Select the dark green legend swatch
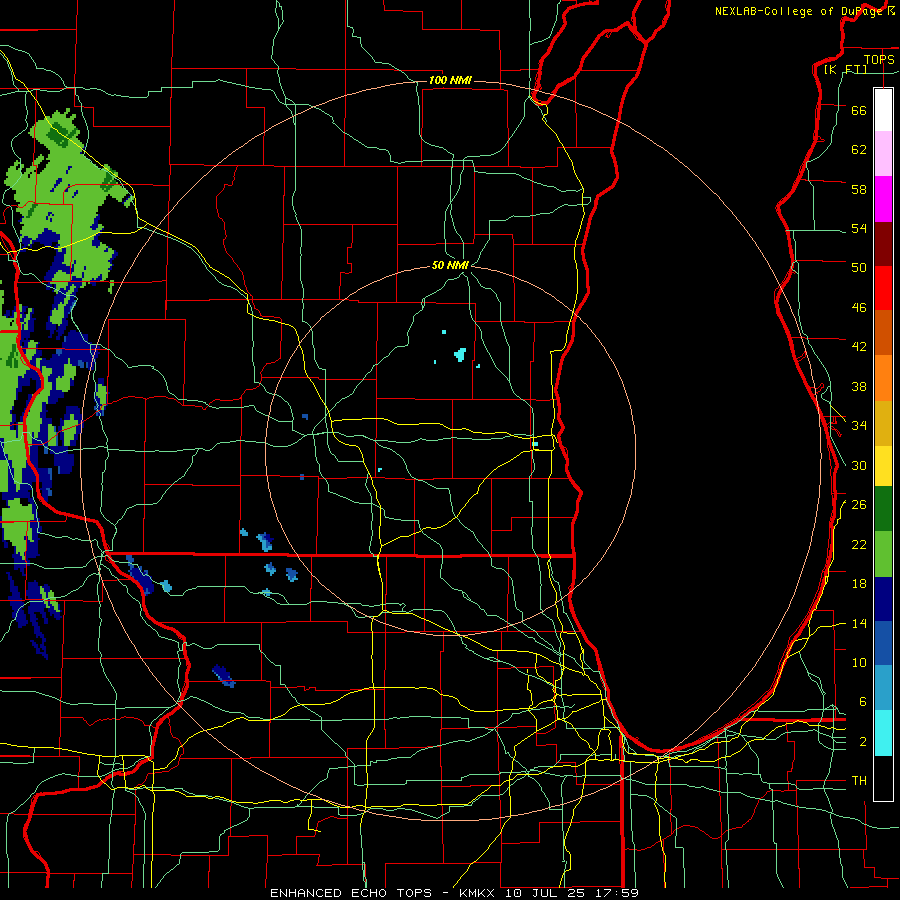The image size is (900, 900). [883, 509]
